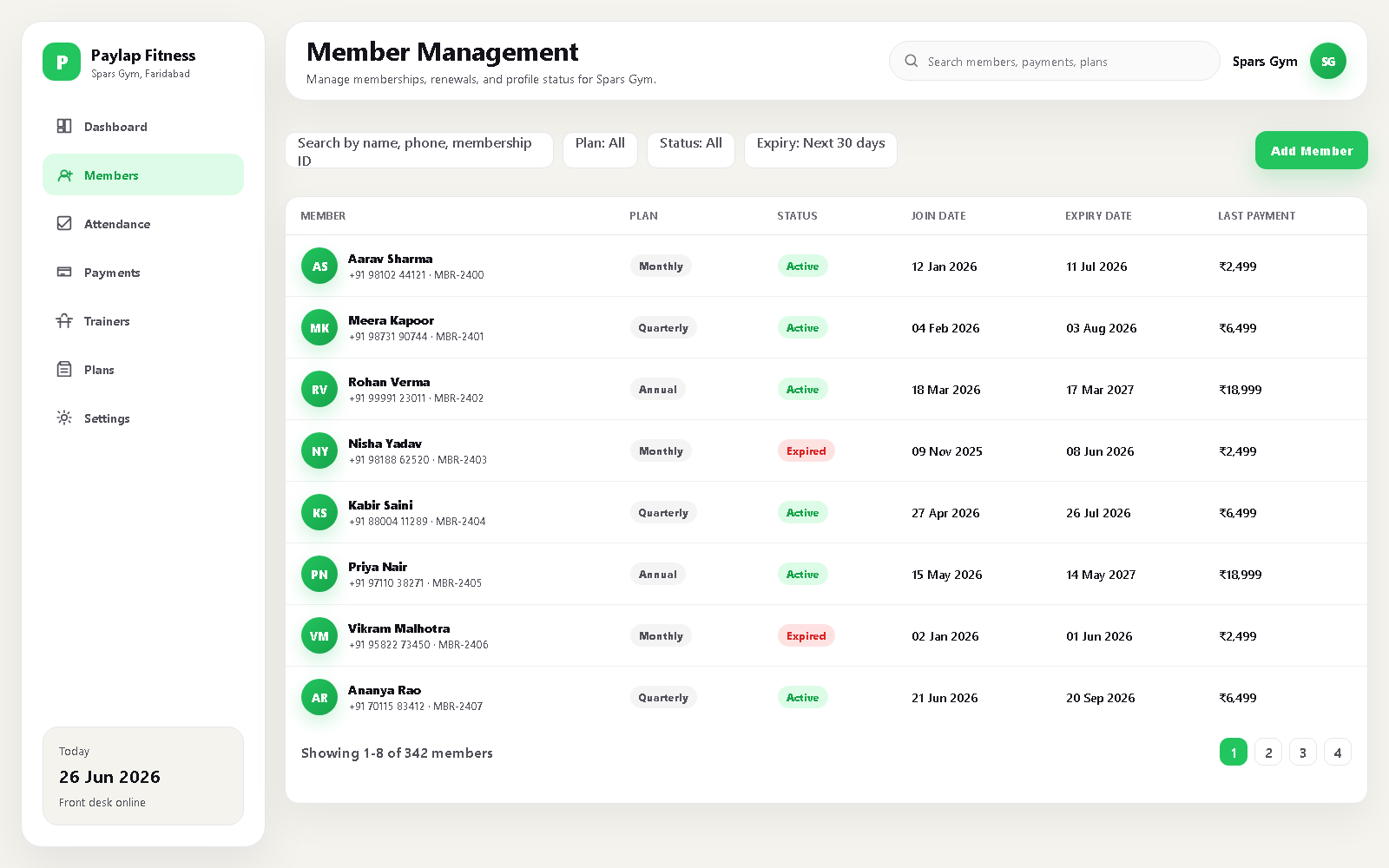Click the green Paylap Fitness logo icon
The image size is (1389, 868).
click(62, 62)
